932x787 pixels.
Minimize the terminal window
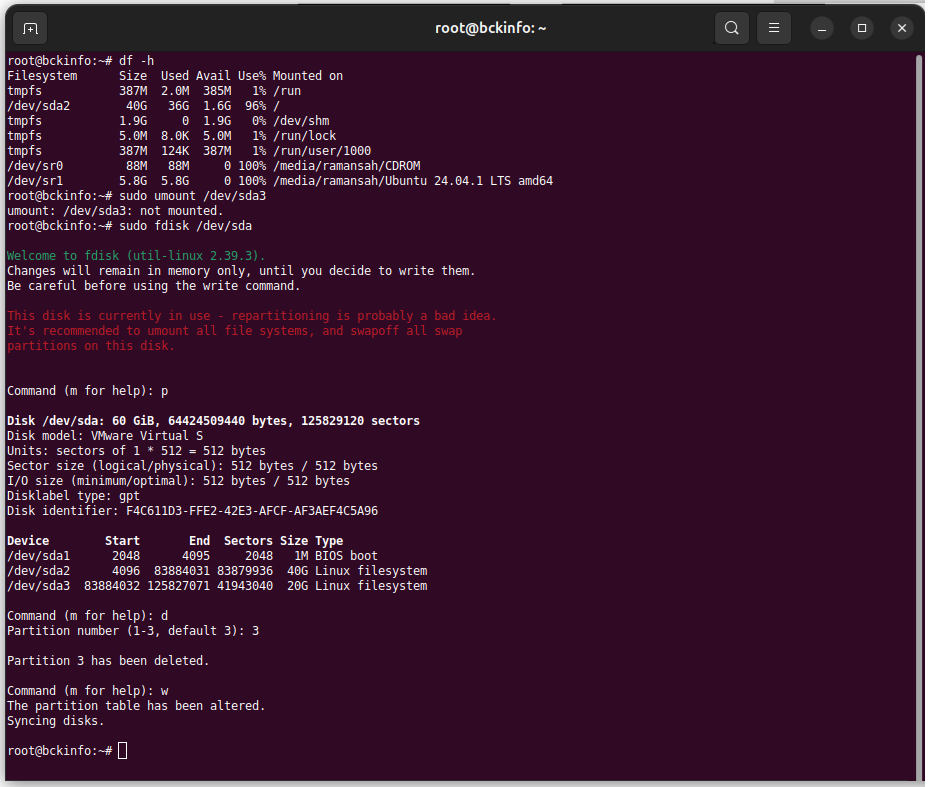[822, 28]
